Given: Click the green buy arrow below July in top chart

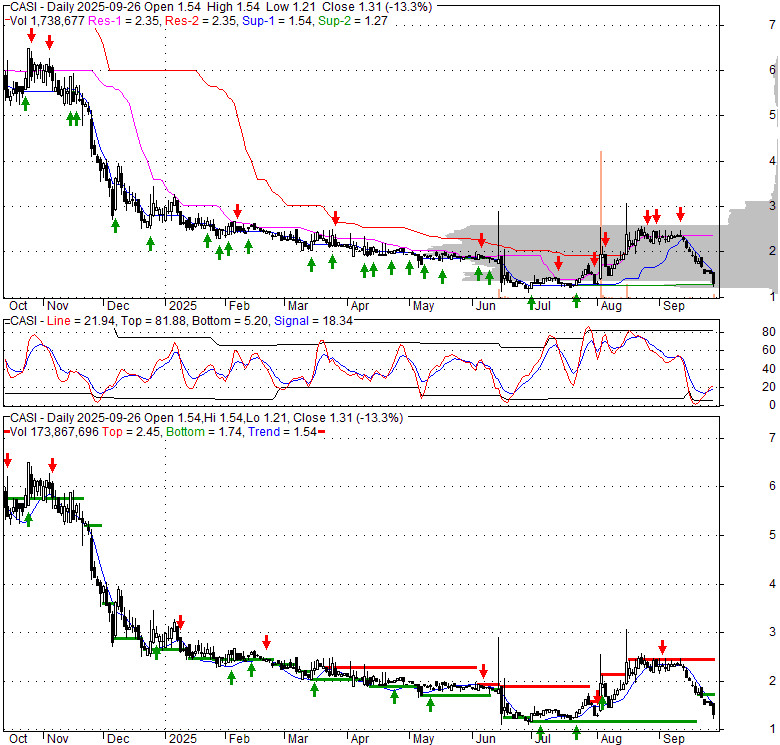Looking at the screenshot, I should pos(531,302).
